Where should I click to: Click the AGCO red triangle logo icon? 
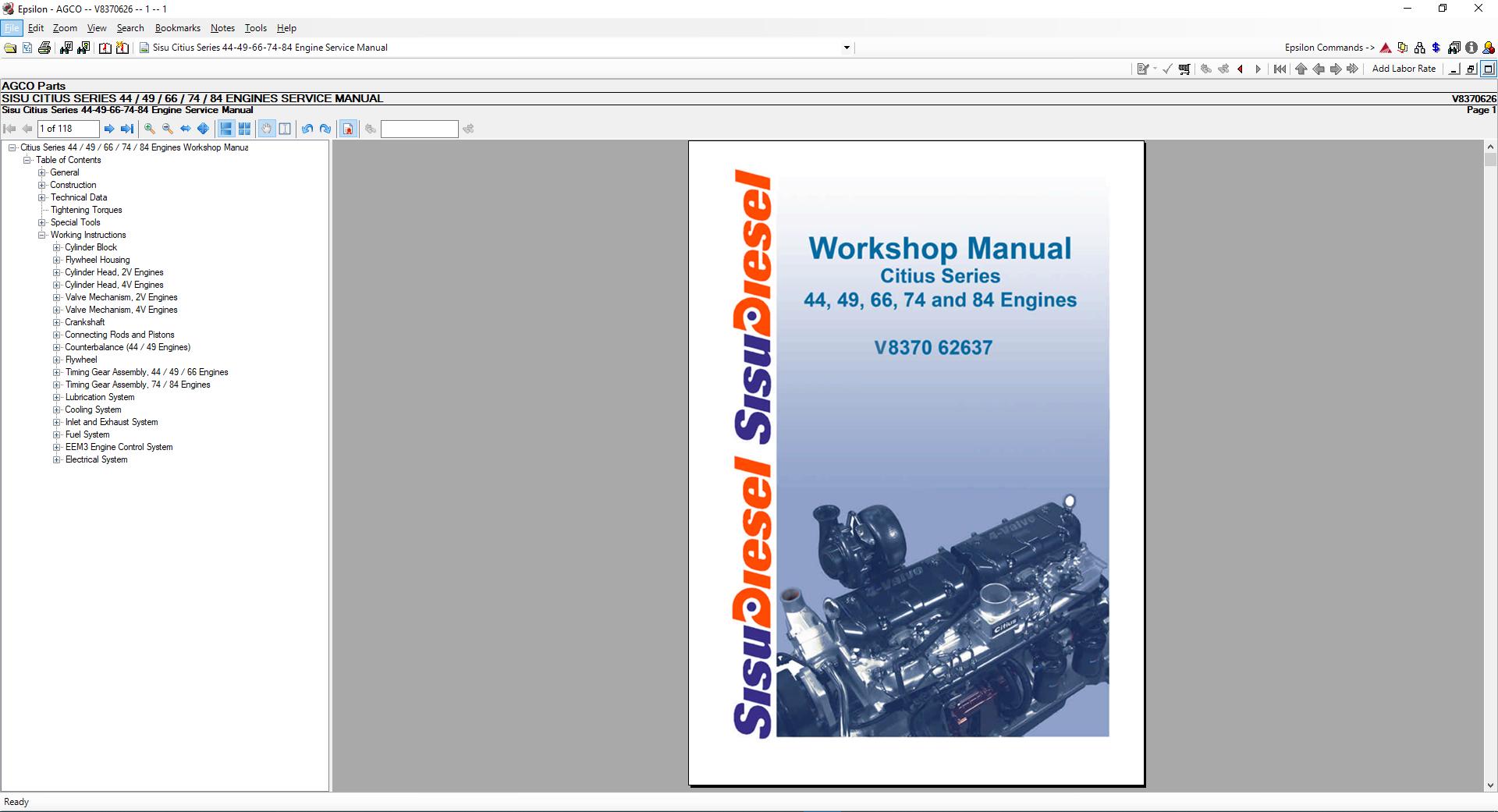click(1386, 48)
